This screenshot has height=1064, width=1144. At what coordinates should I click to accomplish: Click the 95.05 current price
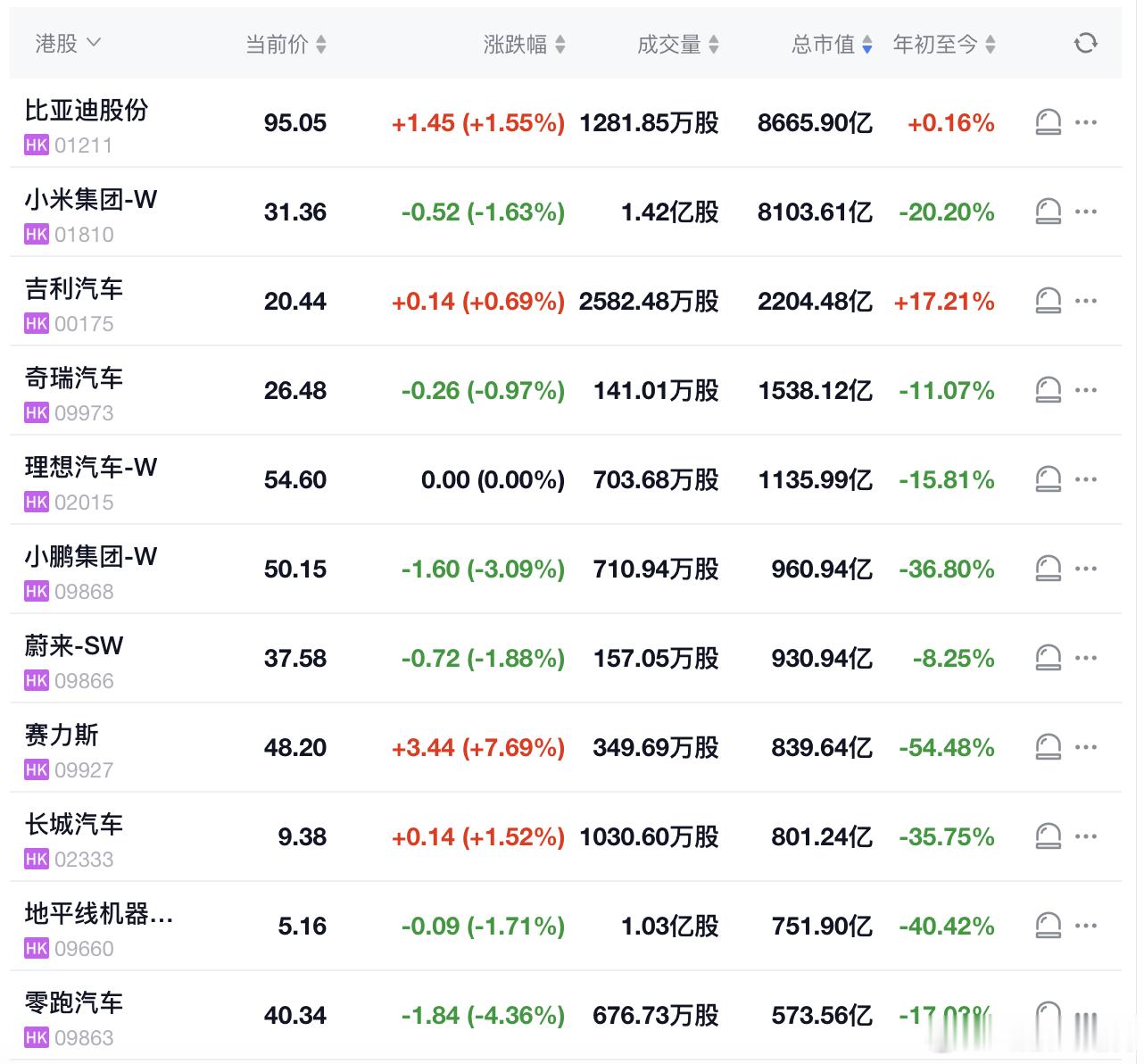click(295, 122)
